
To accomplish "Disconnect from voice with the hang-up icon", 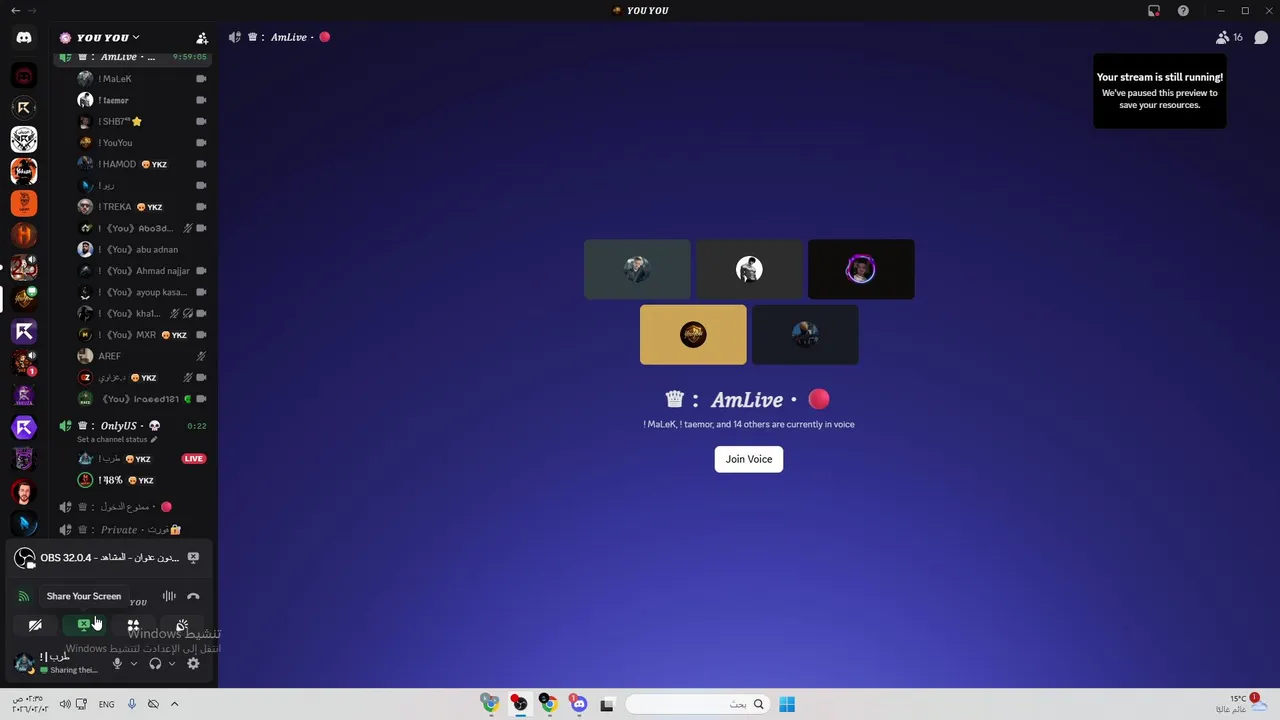I will (x=193, y=596).
